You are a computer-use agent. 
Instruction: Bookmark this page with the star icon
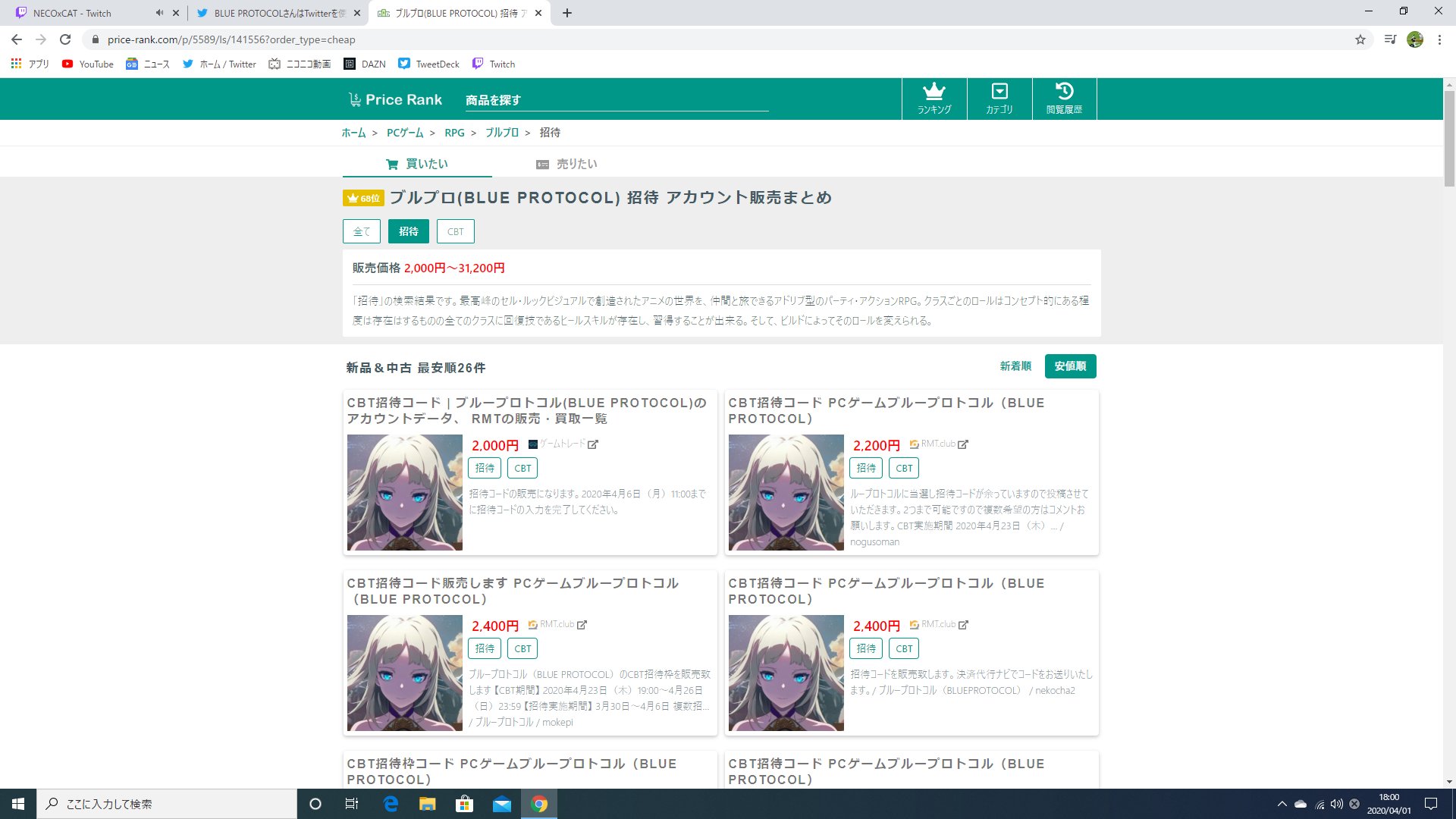1360,39
